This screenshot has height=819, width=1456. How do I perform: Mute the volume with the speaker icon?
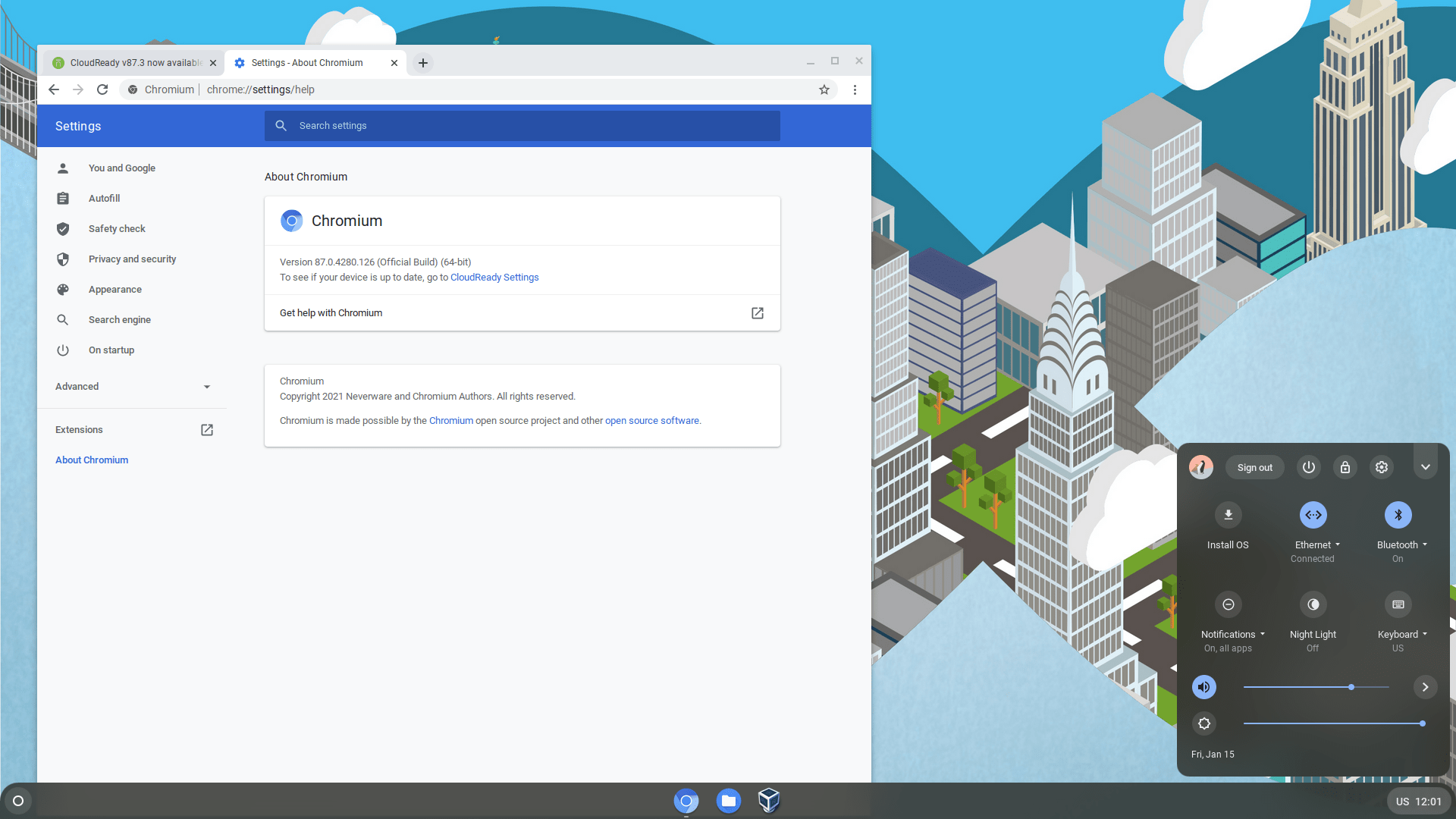[1204, 687]
